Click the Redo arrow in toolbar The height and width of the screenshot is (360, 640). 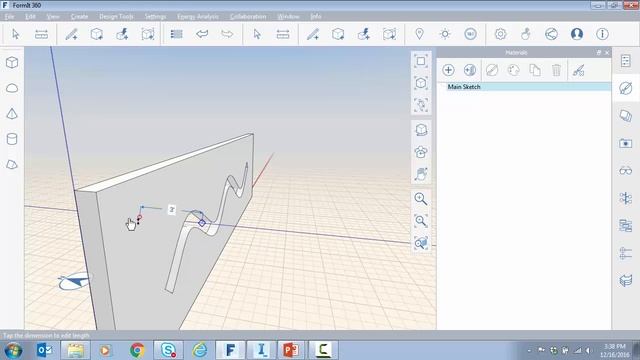[227, 34]
